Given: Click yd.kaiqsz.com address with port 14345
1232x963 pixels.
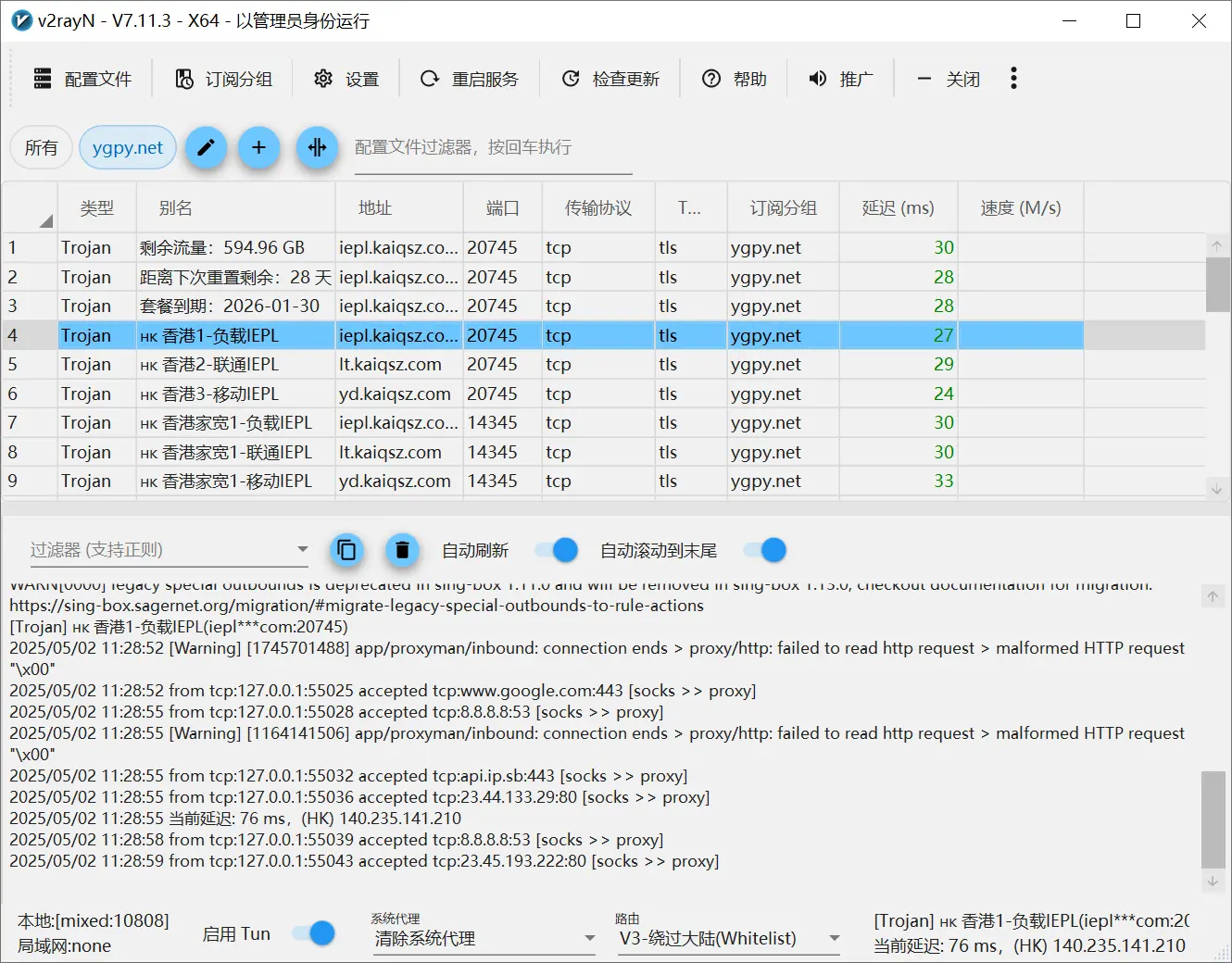Looking at the screenshot, I should click(x=395, y=481).
